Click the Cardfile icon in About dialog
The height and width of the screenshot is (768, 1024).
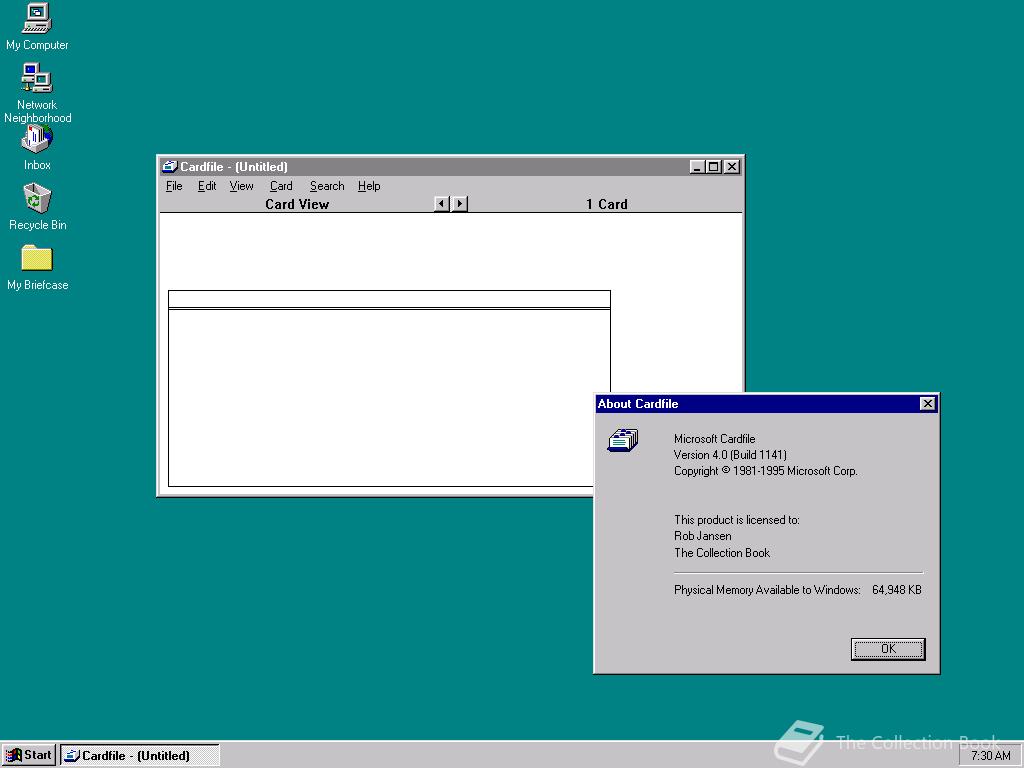pos(623,440)
